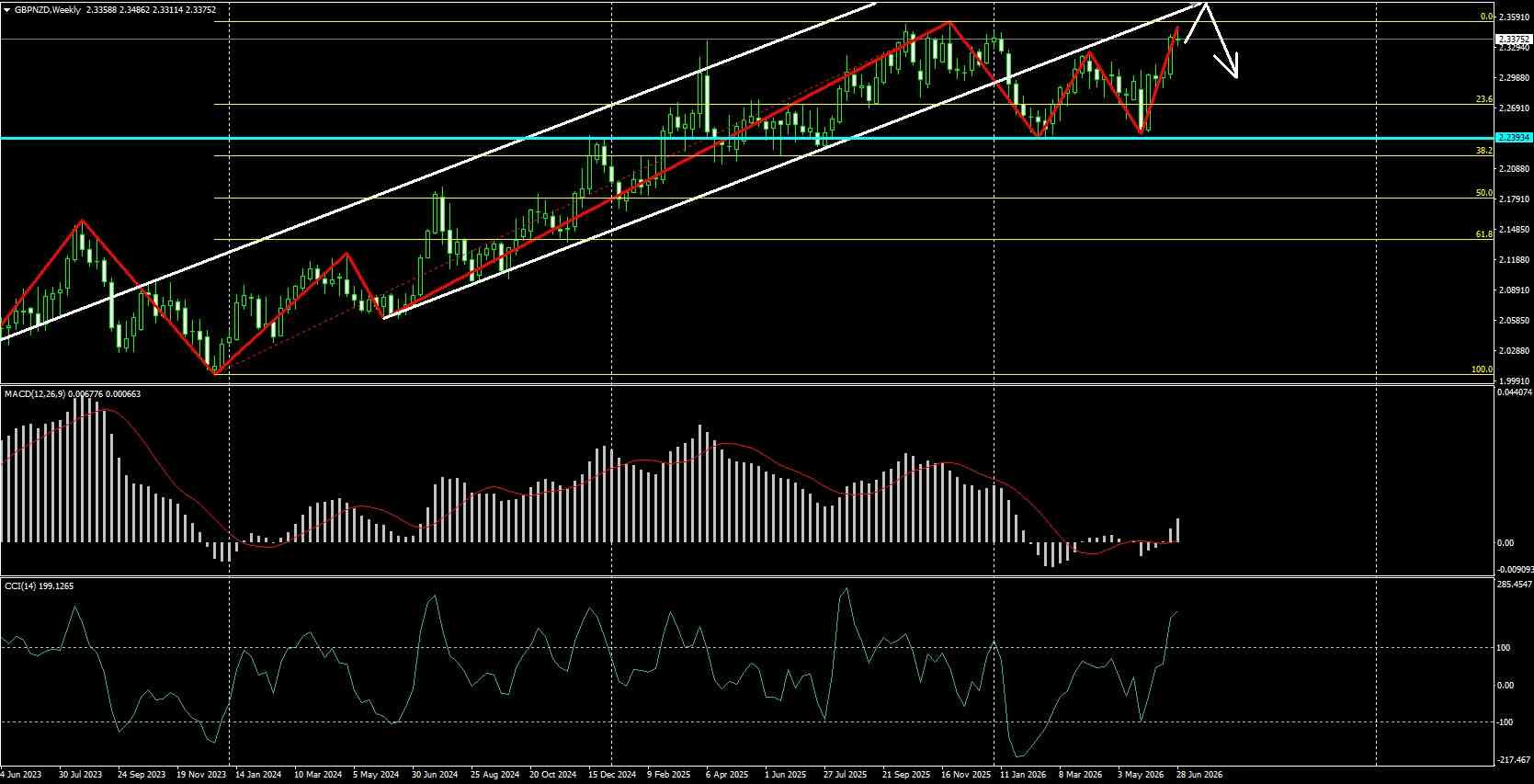The height and width of the screenshot is (784, 1534).
Task: Click the 2.05850 price axis value
Action: 1513,320
